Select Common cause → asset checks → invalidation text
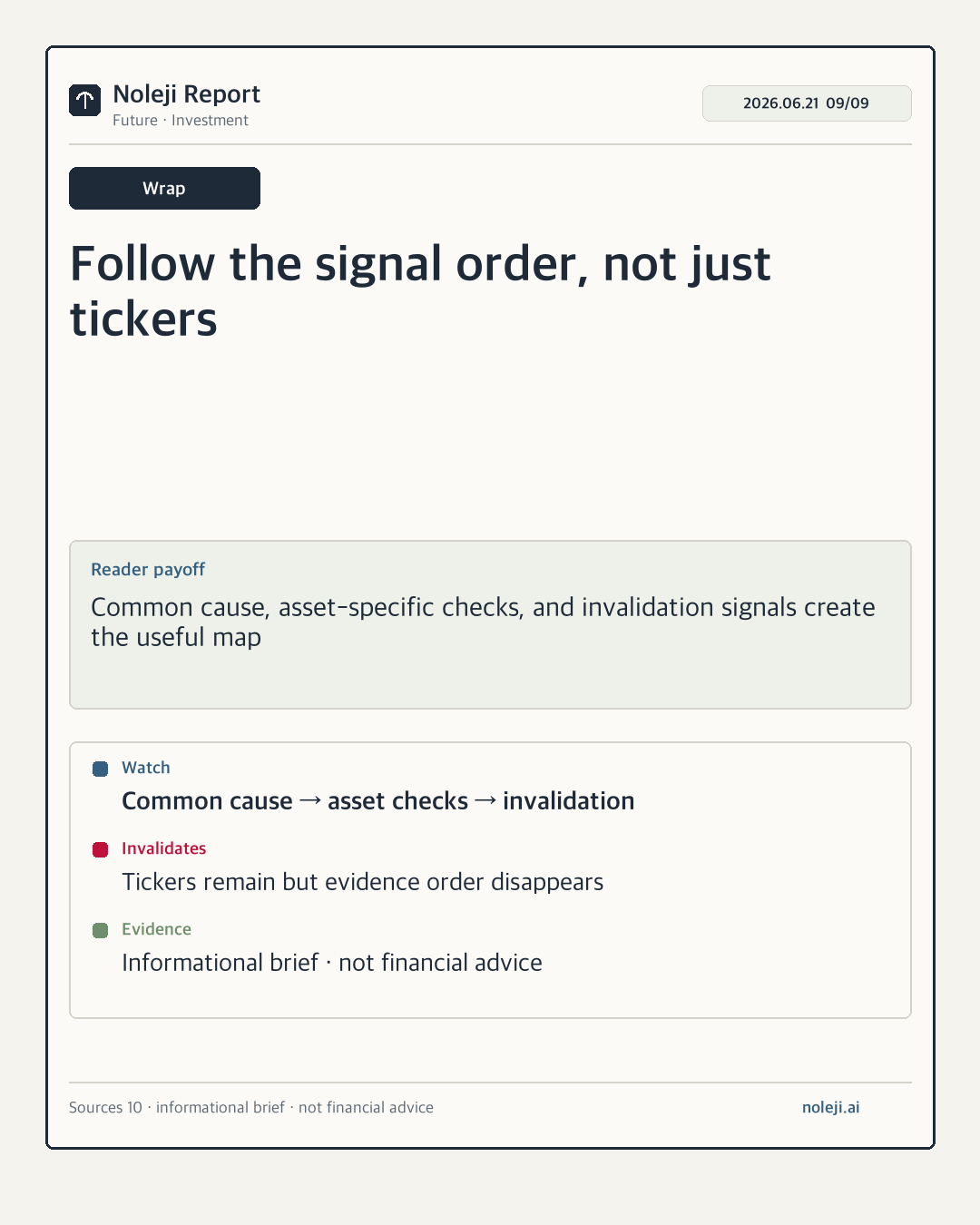The height and width of the screenshot is (1225, 980). 378,801
